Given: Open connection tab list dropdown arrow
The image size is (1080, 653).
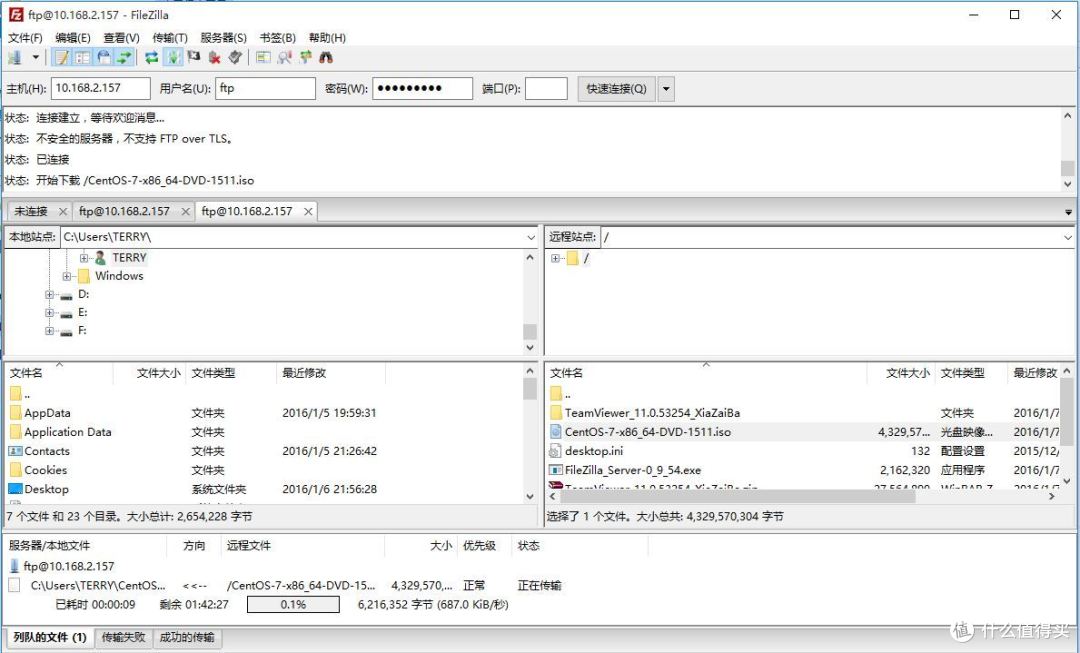Looking at the screenshot, I should (1068, 212).
